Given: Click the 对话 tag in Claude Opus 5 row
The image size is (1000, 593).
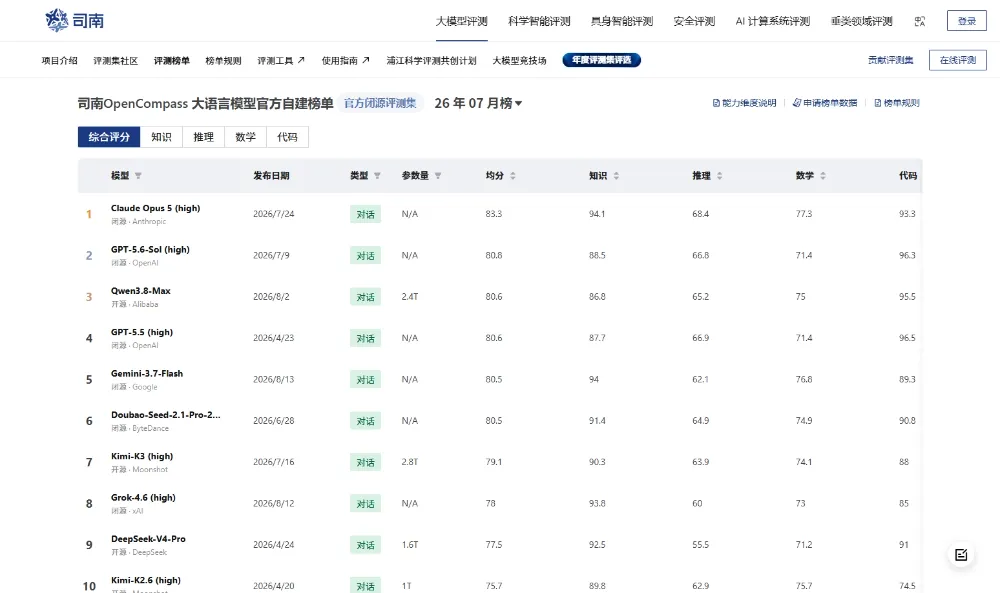Looking at the screenshot, I should click(x=365, y=214).
